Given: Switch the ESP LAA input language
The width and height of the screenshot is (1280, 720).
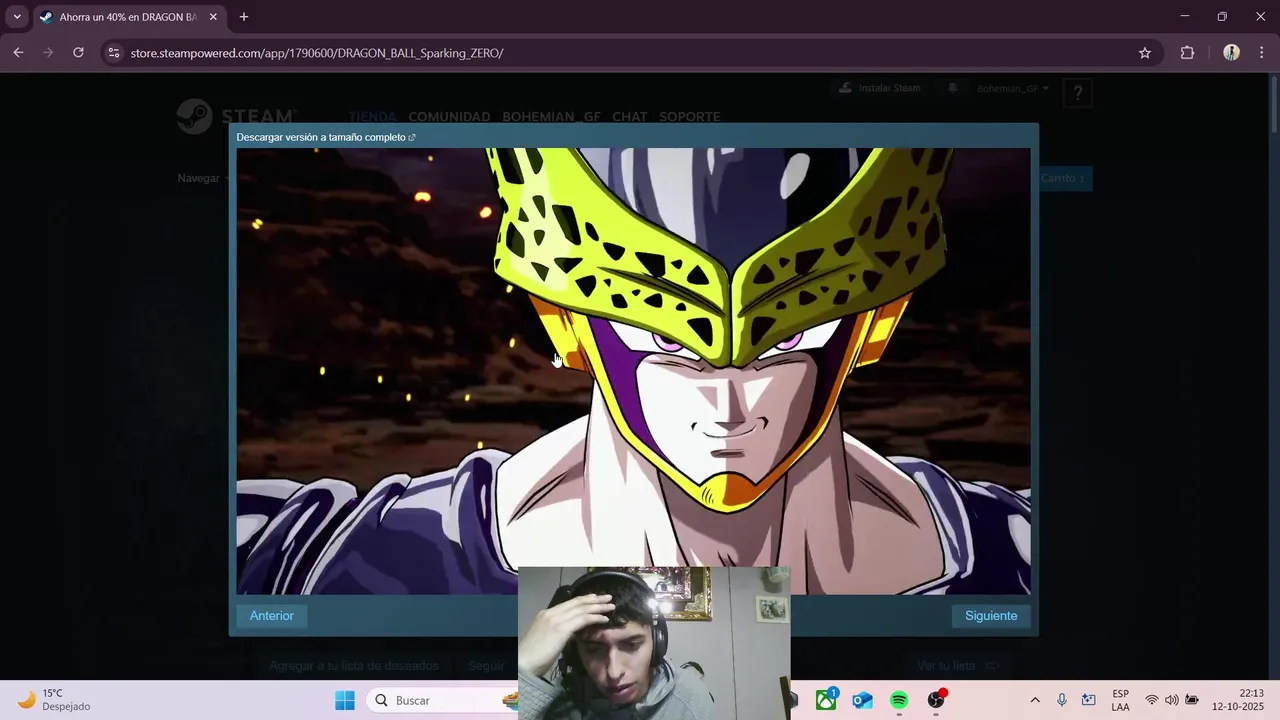Looking at the screenshot, I should [x=1120, y=700].
